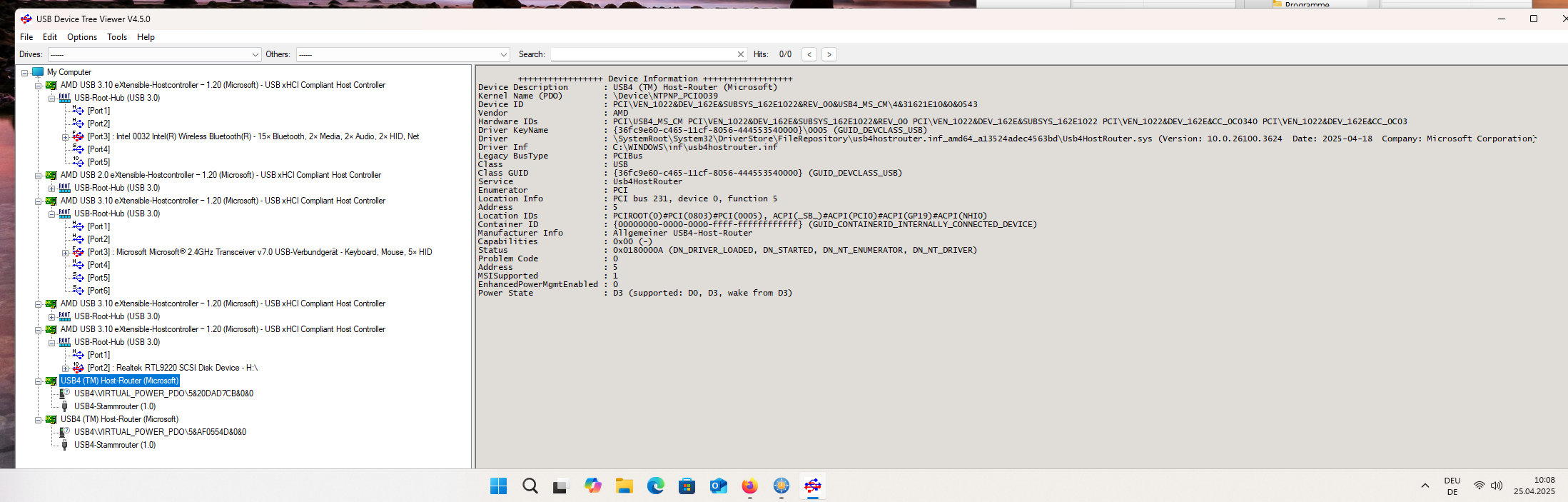Click icon of VIRTUAL_POWER_PDO\5&20DAD7CB&0&0
This screenshot has height=502, width=1568.
65,393
